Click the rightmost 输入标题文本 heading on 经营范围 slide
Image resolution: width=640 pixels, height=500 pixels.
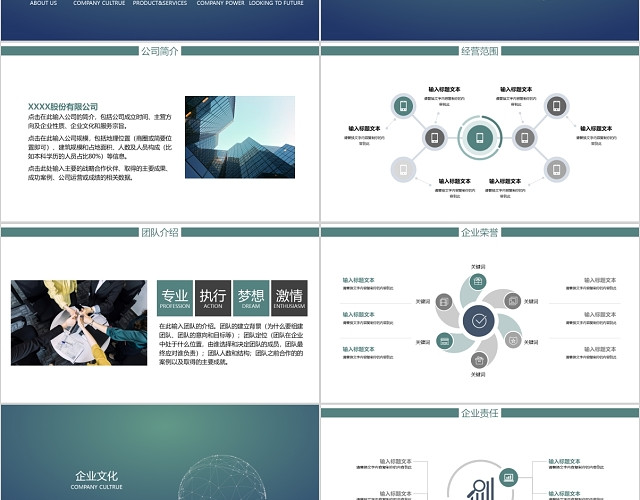[x=596, y=128]
